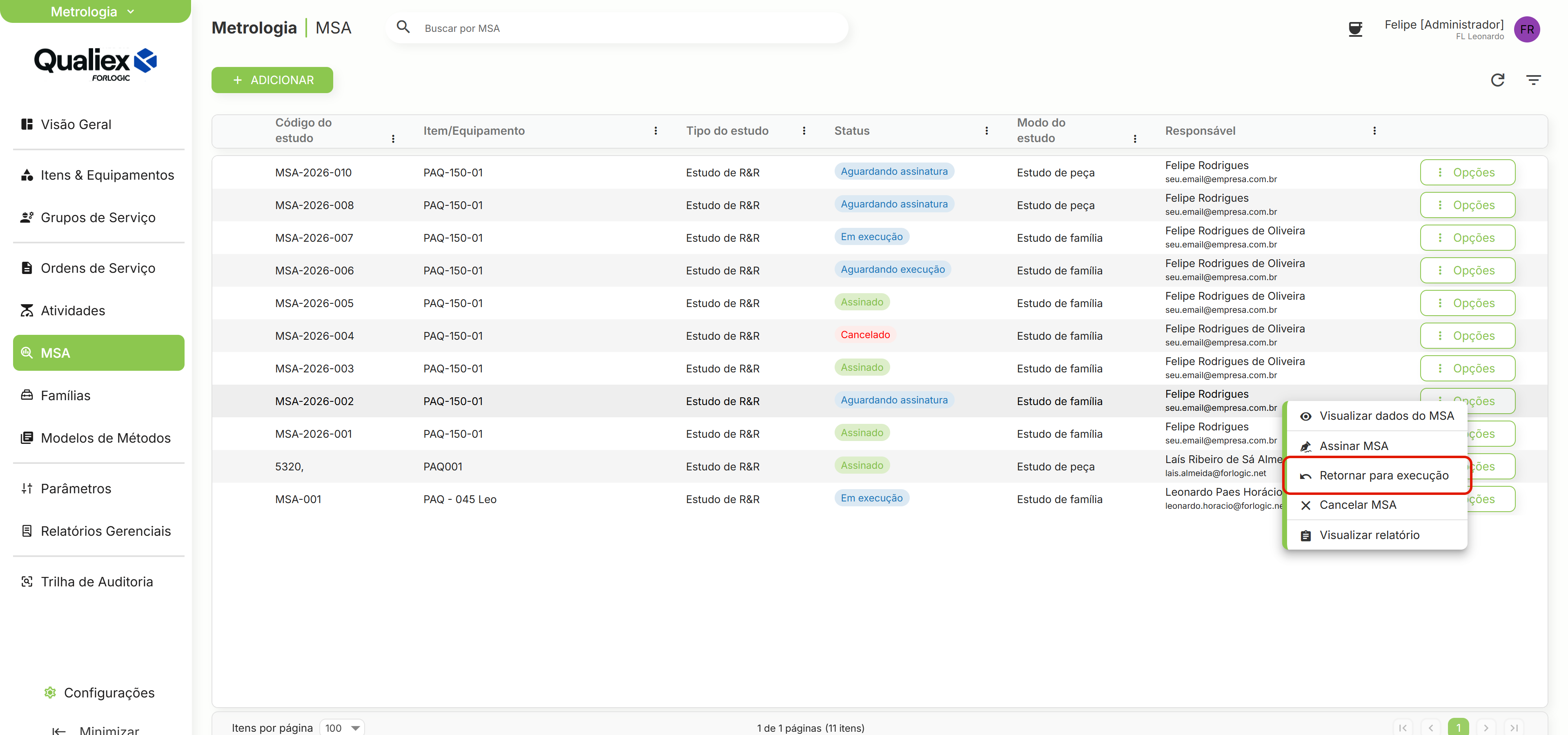Open Opções for MSA-2026-007
Viewport: 1568px width, 735px height.
pos(1467,238)
